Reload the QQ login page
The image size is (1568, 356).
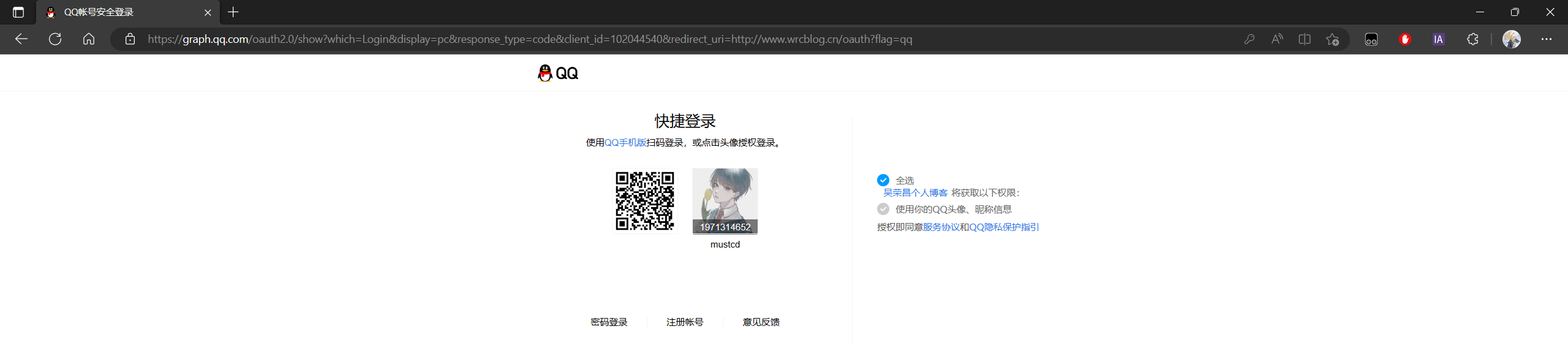tap(55, 39)
